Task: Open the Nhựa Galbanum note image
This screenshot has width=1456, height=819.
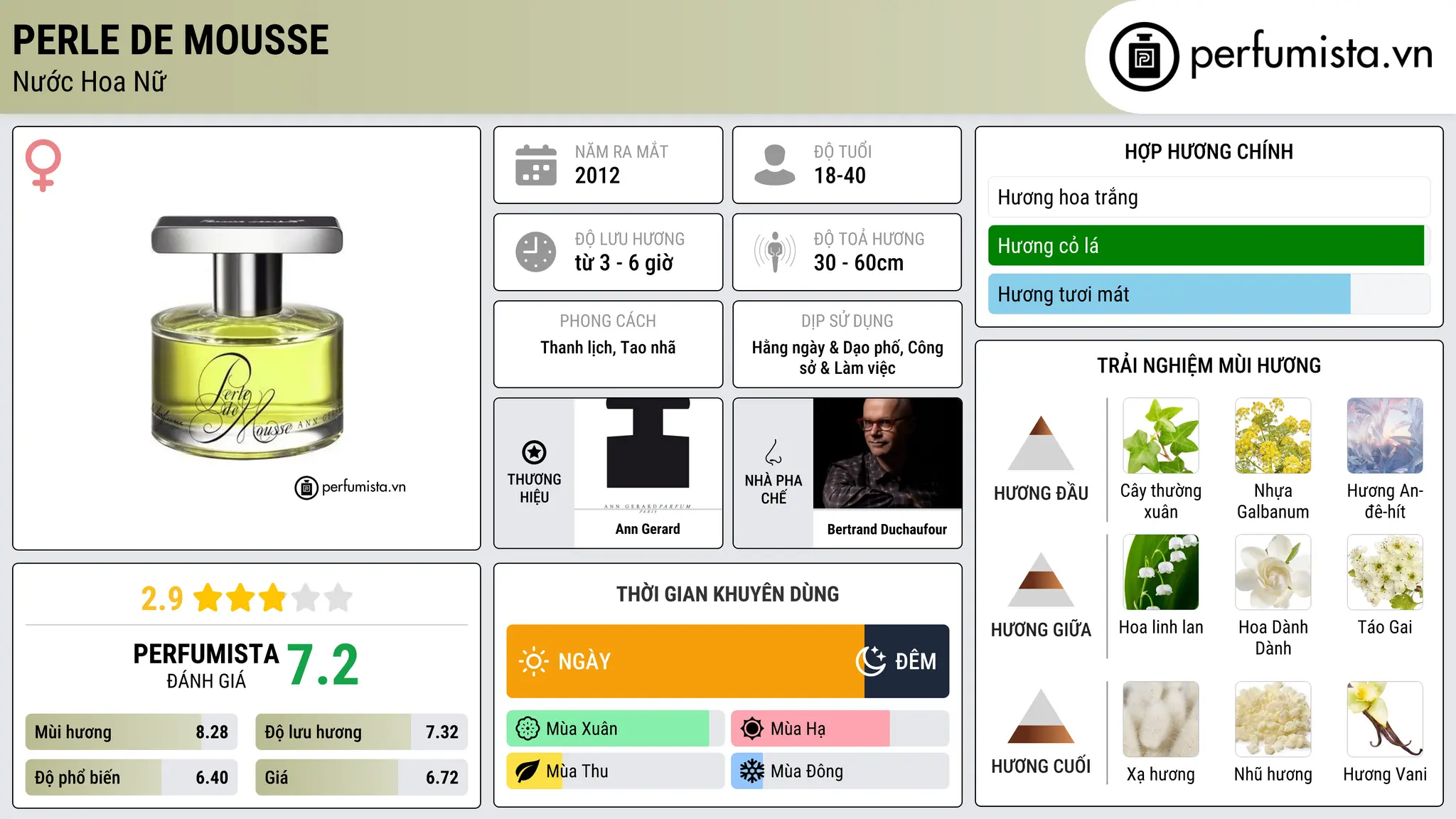Action: pos(1273,436)
